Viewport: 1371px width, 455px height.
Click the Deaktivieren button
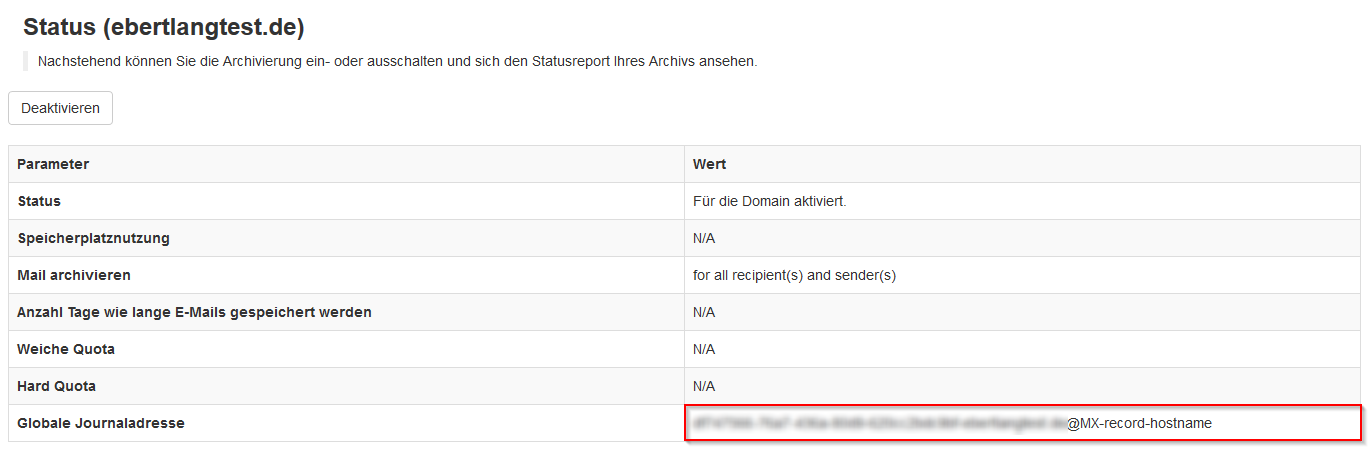[60, 108]
